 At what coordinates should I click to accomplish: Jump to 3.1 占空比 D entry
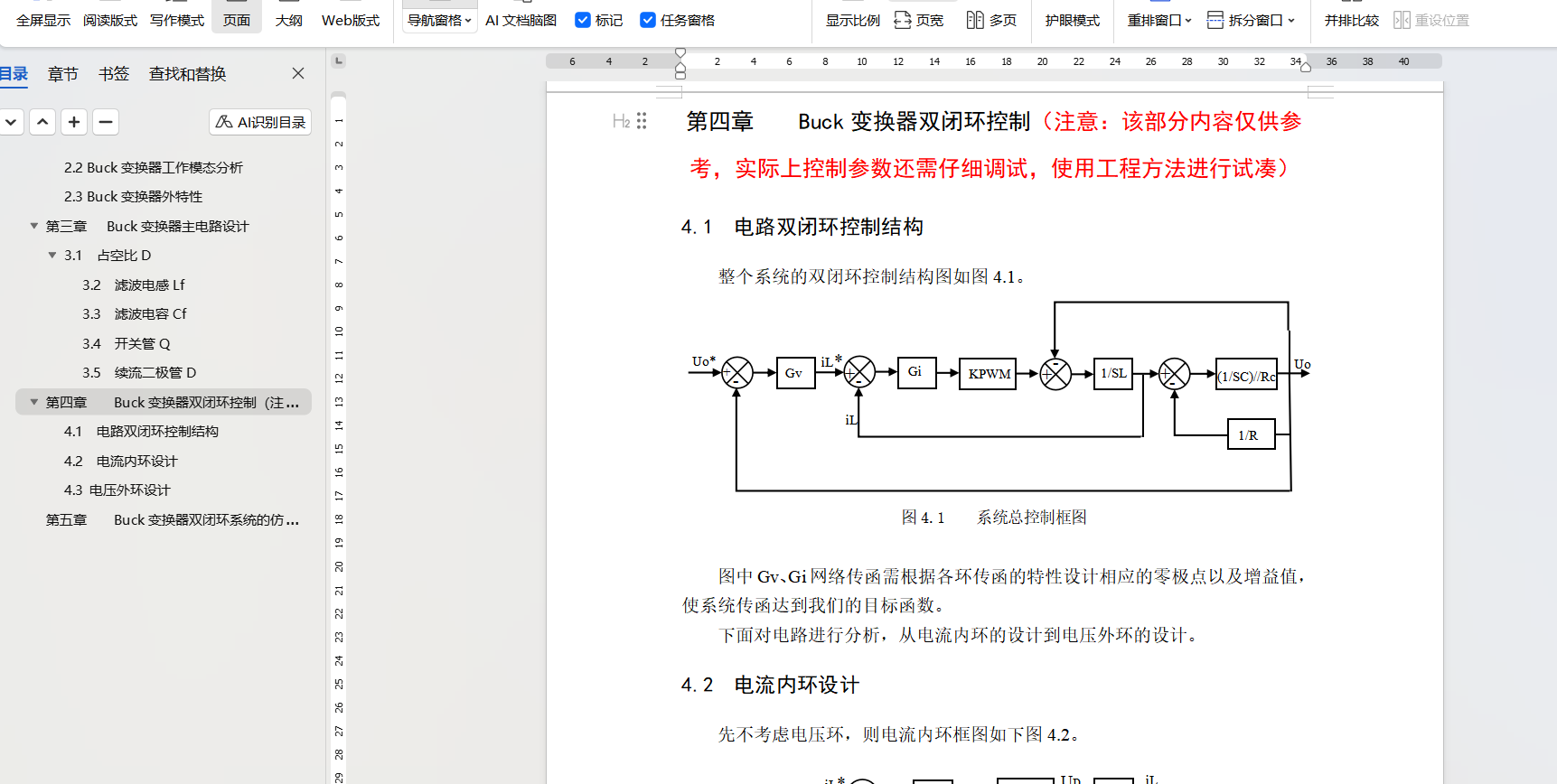[x=108, y=256]
